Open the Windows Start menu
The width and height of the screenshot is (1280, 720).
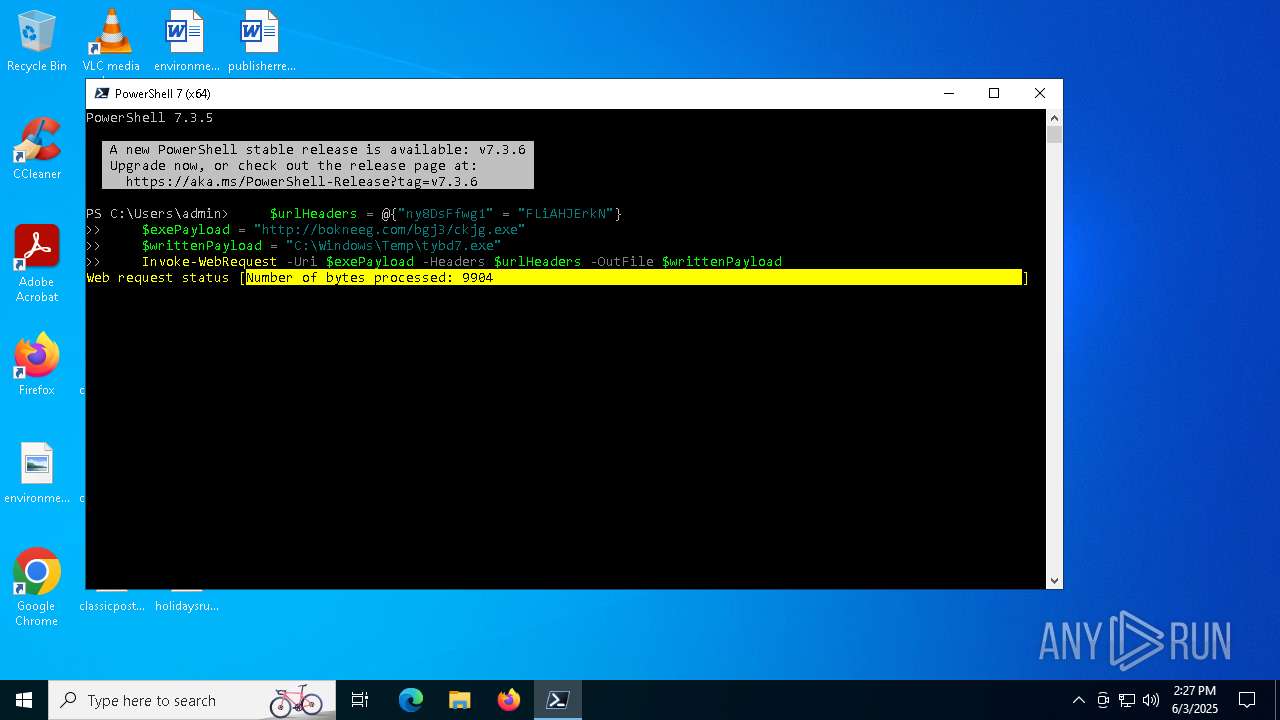[24, 700]
